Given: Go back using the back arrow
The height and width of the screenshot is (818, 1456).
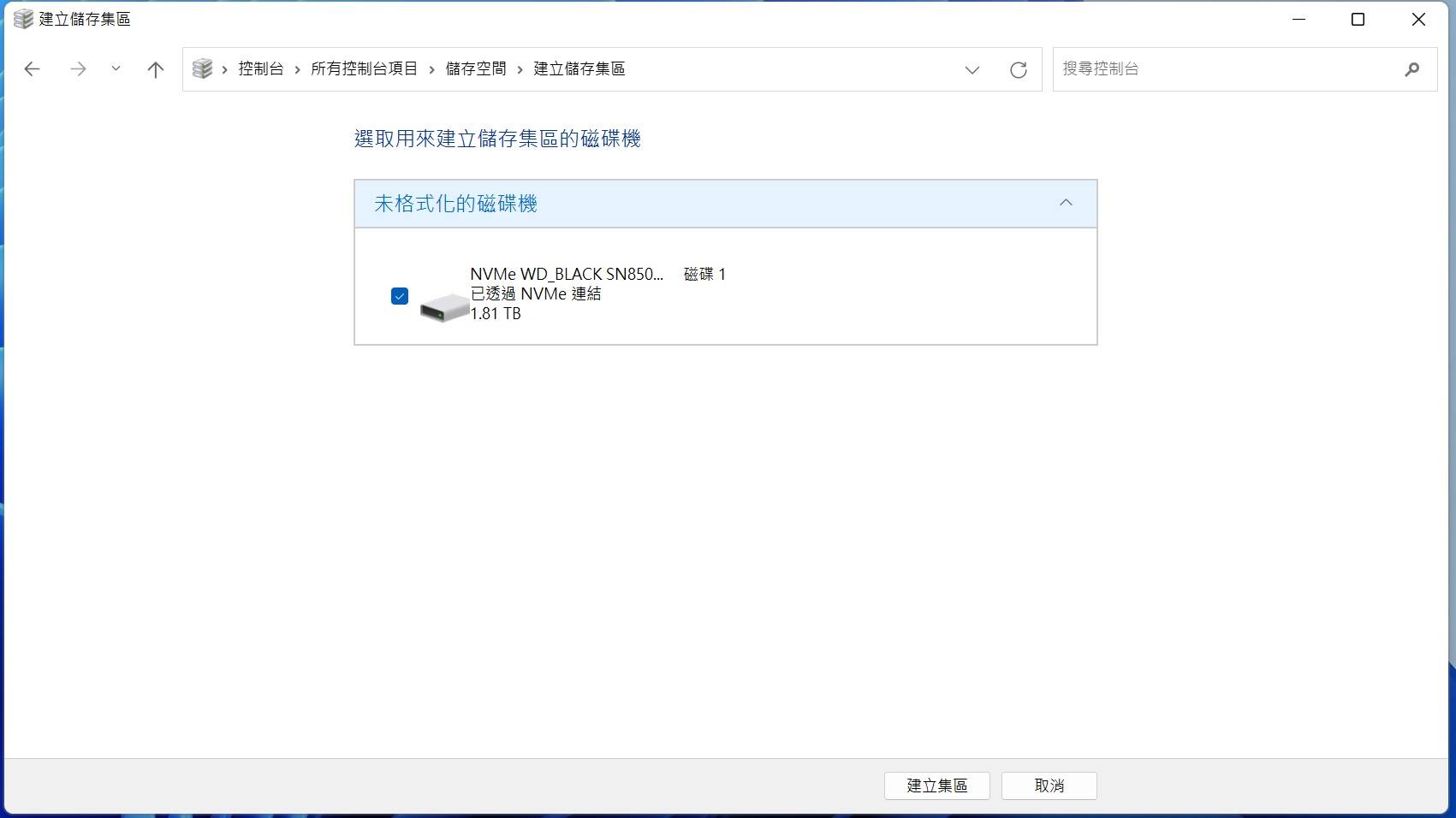Looking at the screenshot, I should click(33, 69).
